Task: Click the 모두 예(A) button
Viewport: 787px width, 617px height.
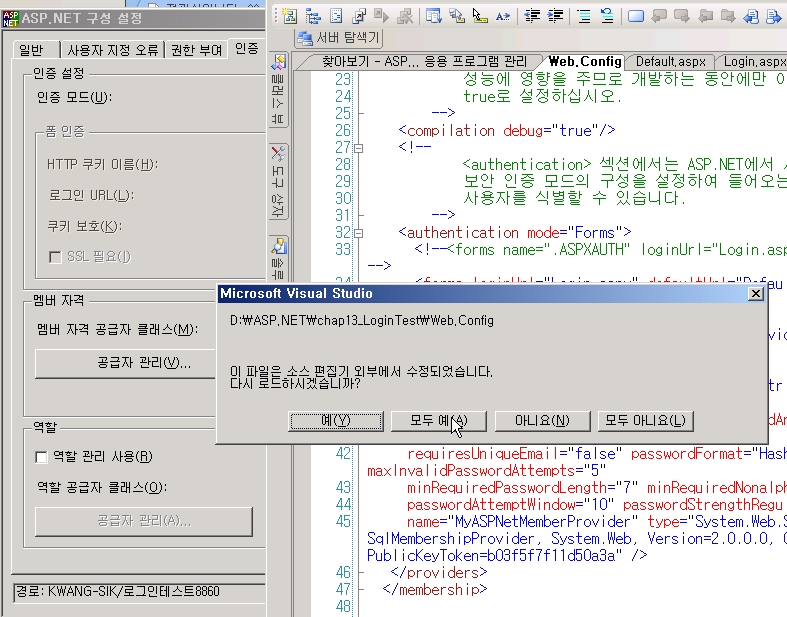Action: pyautogui.click(x=439, y=421)
